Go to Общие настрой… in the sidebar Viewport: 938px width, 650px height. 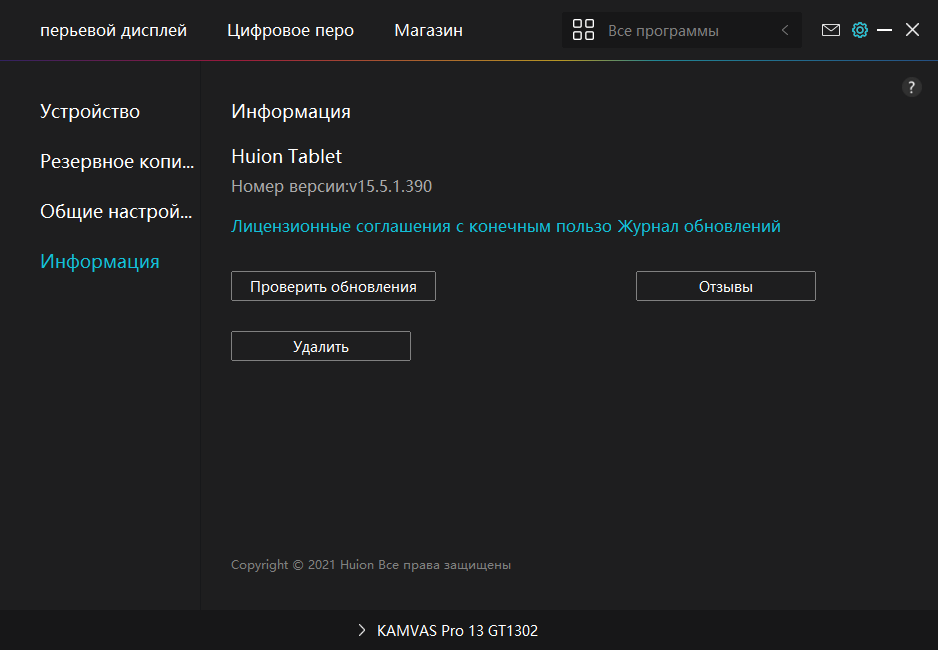pos(116,212)
